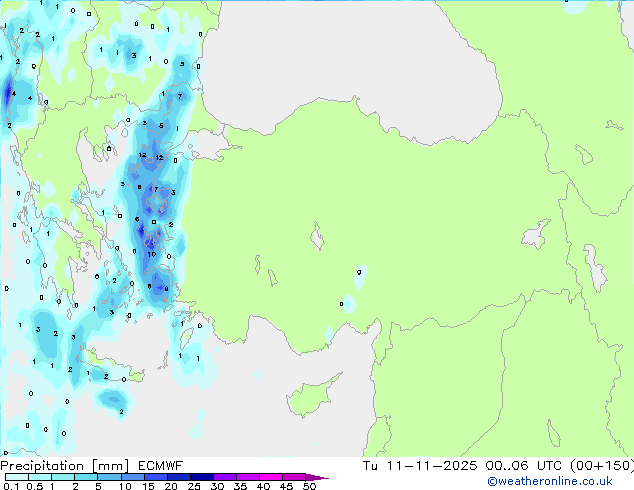Click the legend label '50'
This screenshot has height=490, width=634.
309,486
